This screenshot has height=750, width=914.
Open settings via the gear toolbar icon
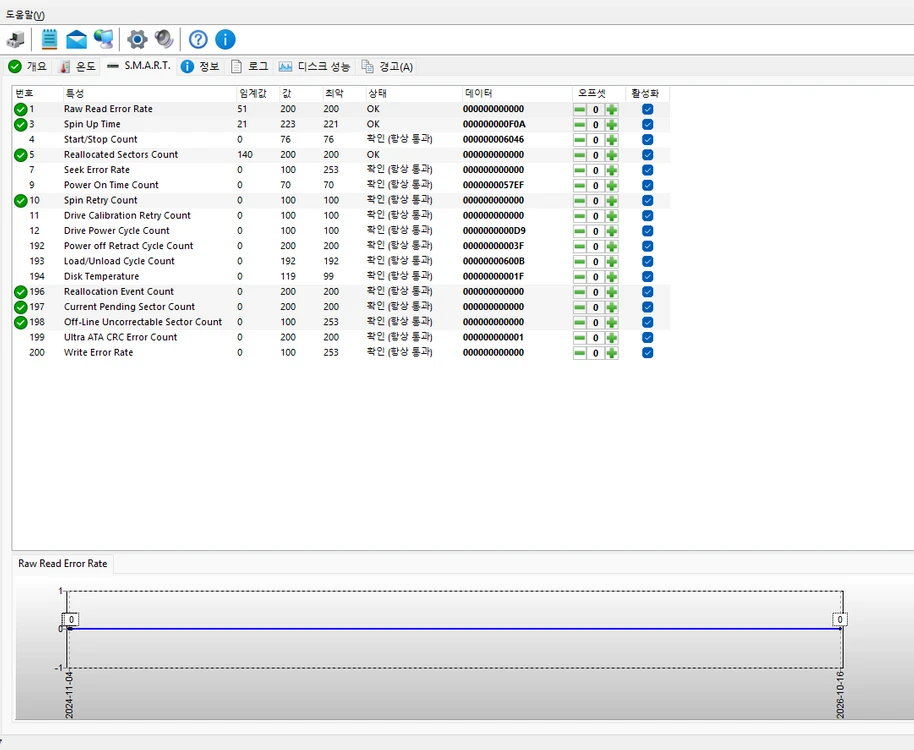(x=138, y=40)
